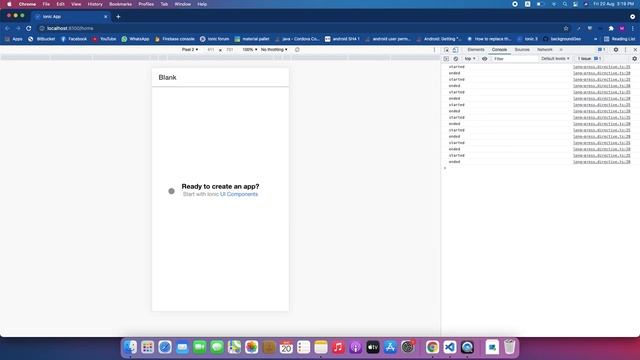Toggle device toolbar icon in DevTools
Image resolution: width=640 pixels, height=360 pixels.
[455, 50]
